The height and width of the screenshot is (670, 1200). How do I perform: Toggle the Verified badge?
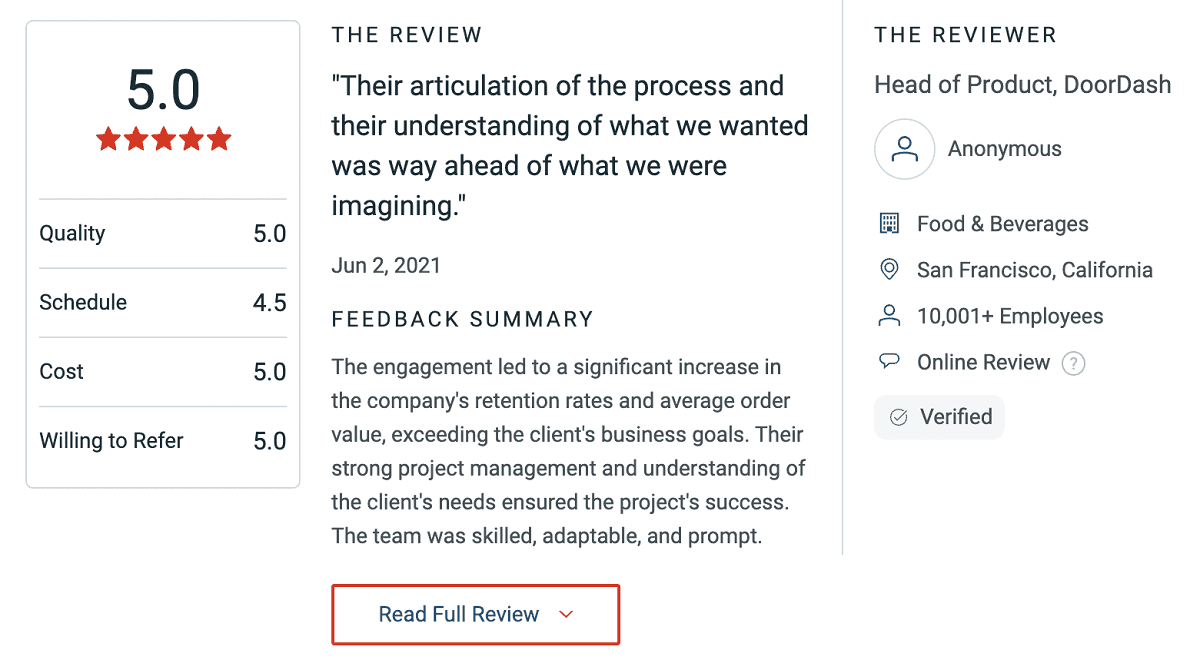pos(939,417)
